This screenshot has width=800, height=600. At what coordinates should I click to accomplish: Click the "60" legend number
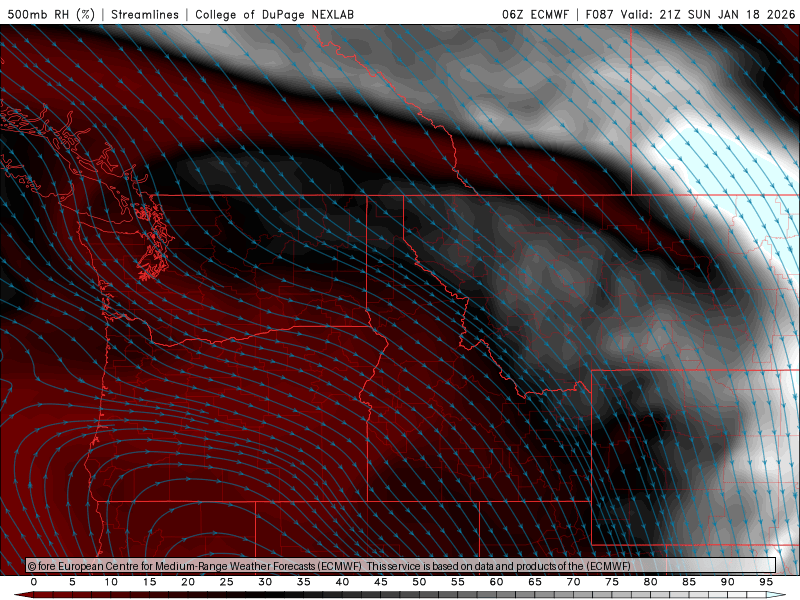[496, 582]
